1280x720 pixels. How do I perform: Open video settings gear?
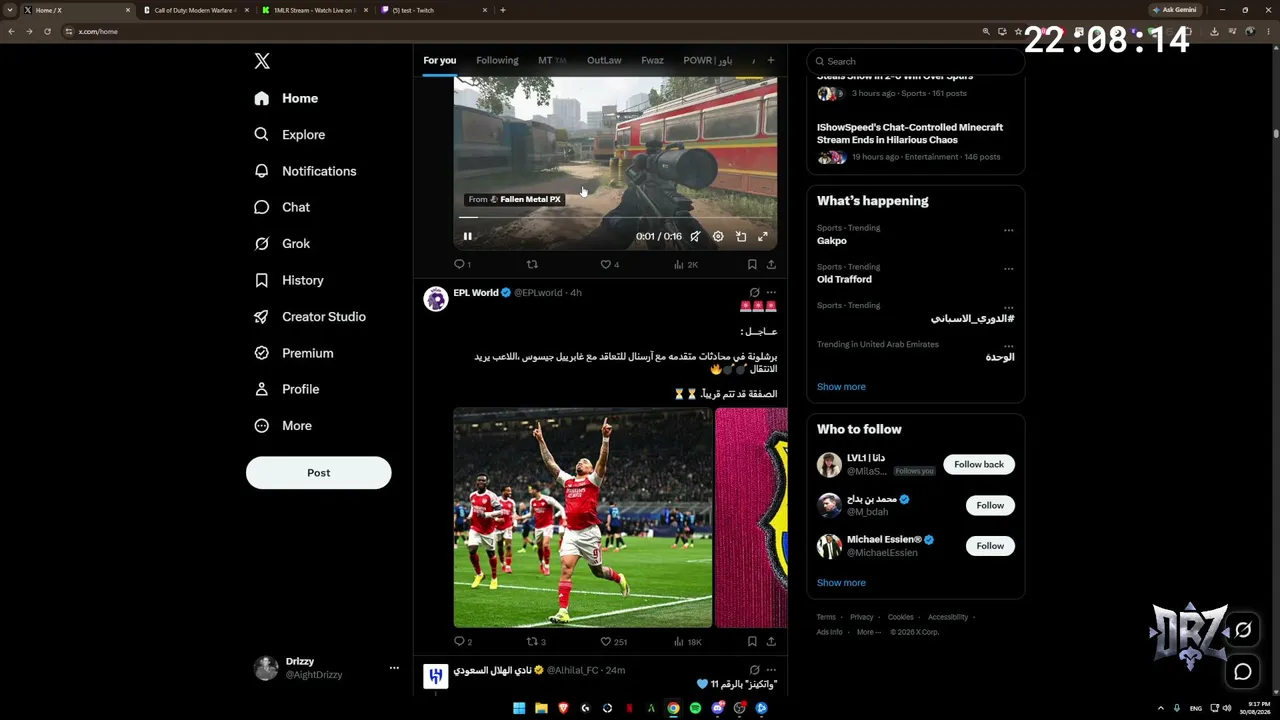718,237
